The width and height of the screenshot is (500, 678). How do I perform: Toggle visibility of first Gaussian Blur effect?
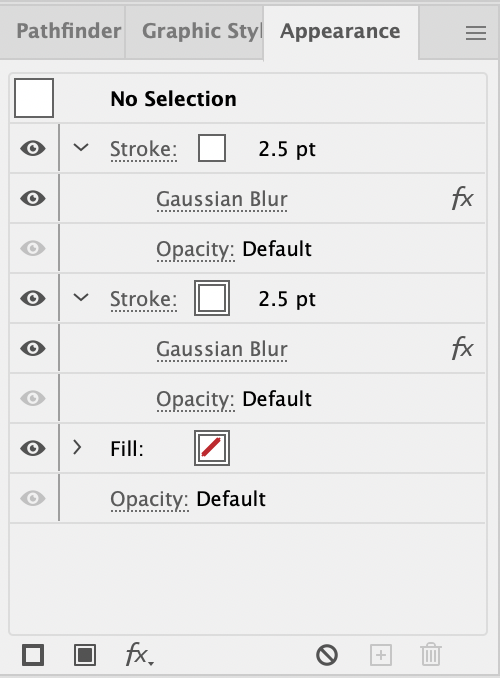pyautogui.click(x=33, y=198)
